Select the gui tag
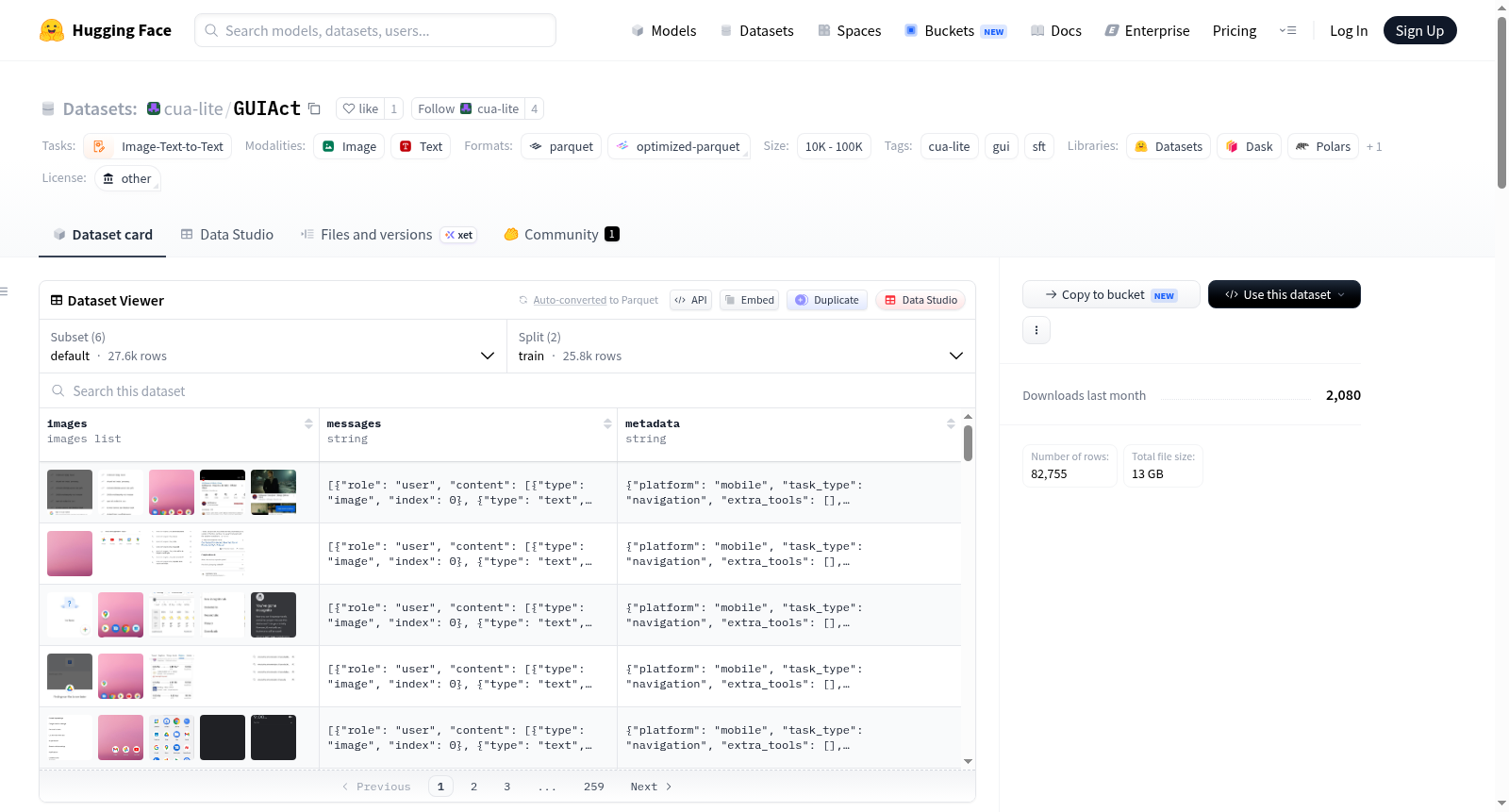 tap(1002, 146)
